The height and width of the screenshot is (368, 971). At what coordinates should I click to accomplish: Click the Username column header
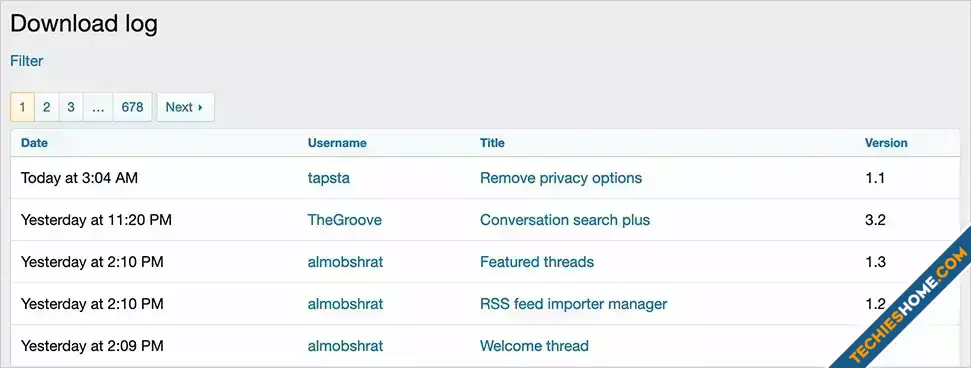pos(337,143)
